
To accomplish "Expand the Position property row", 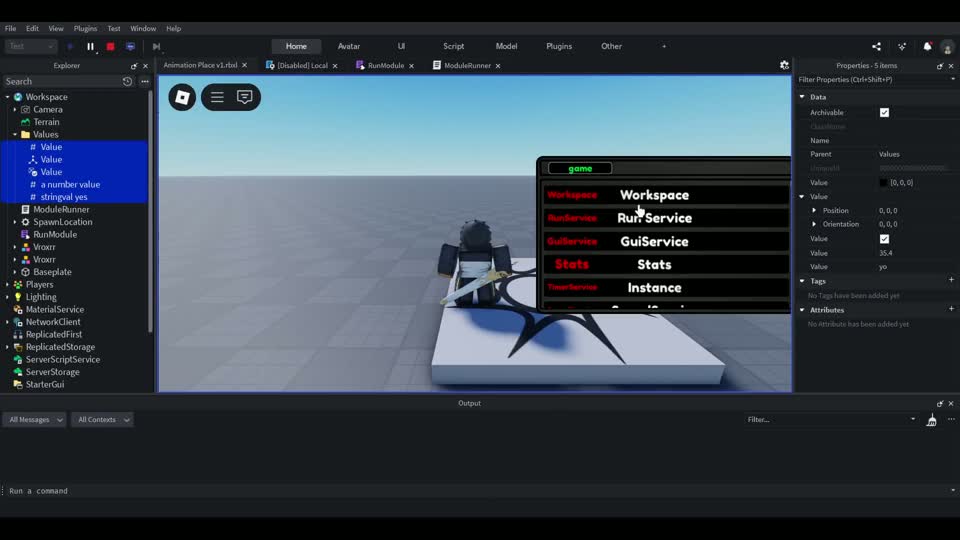I will coord(814,210).
